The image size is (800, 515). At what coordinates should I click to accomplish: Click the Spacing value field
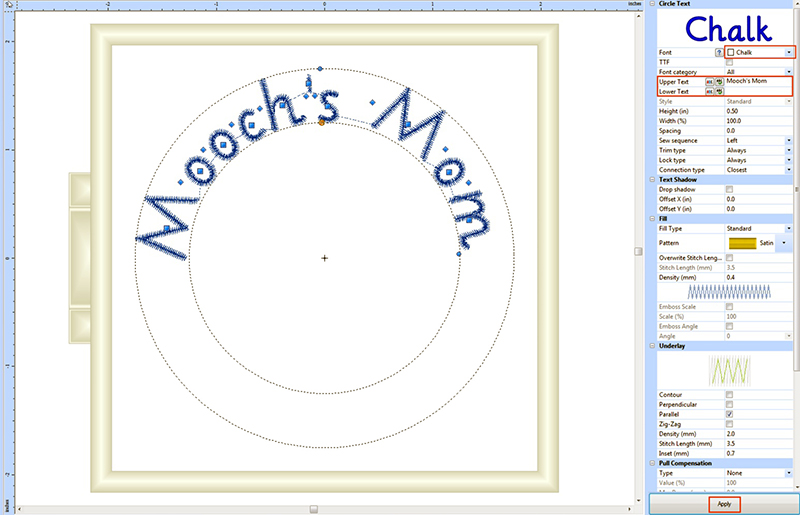coord(758,131)
